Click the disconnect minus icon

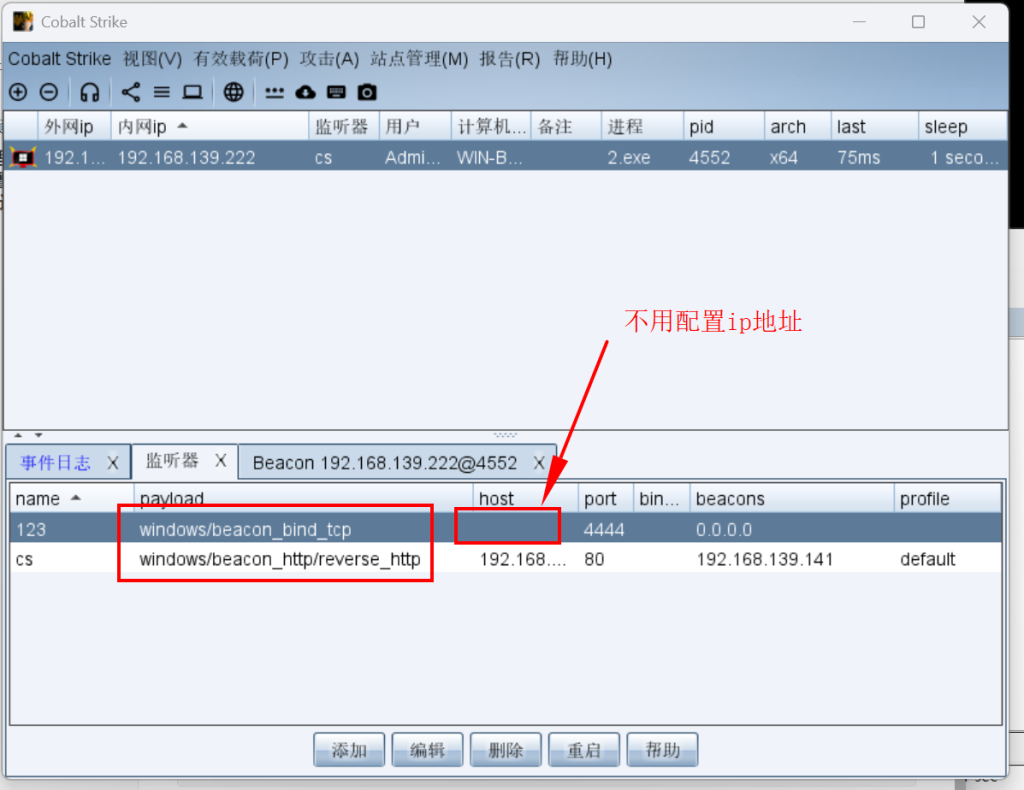pos(49,92)
